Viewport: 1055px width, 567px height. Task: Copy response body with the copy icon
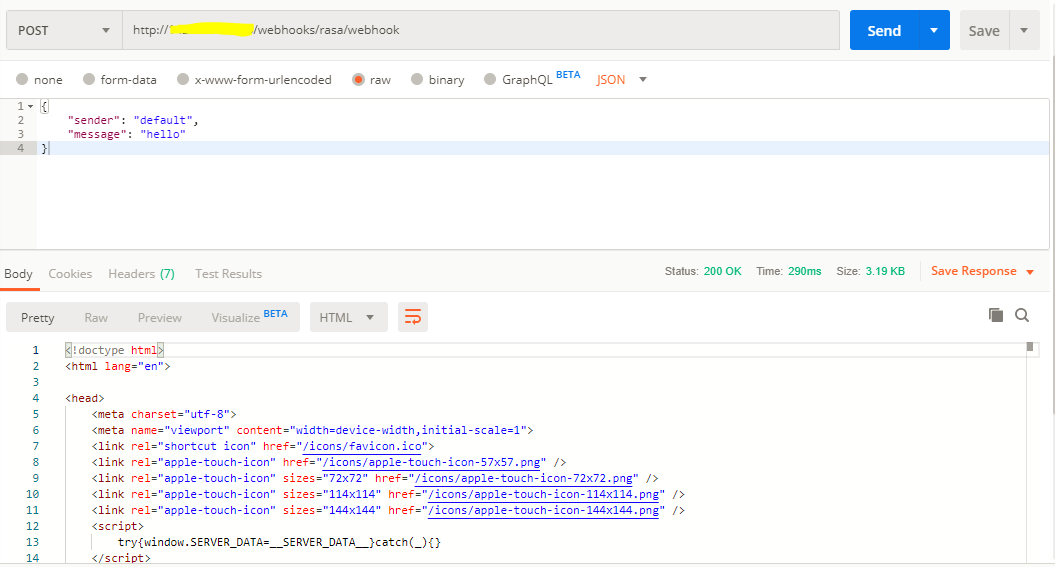pos(996,315)
